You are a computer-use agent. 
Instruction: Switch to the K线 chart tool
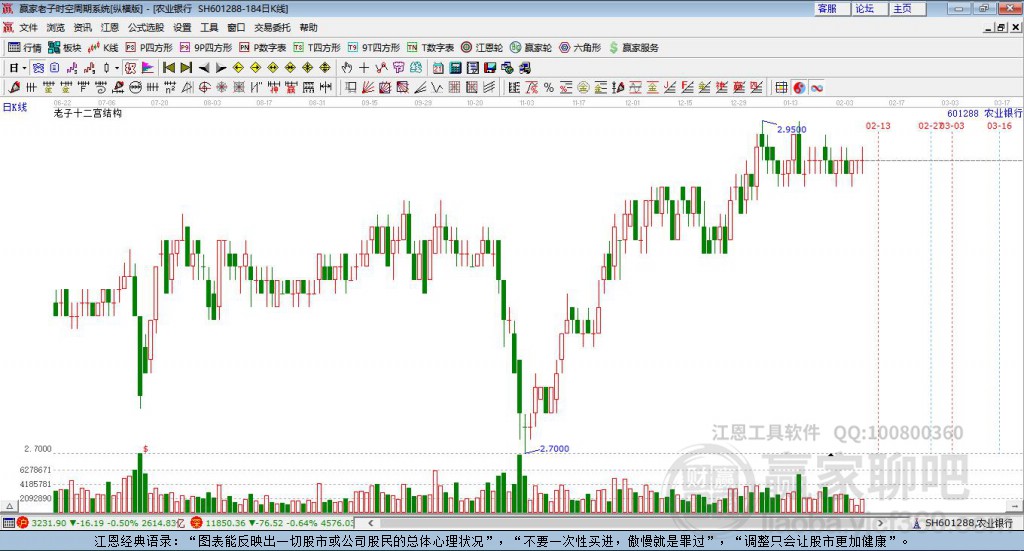pos(104,47)
